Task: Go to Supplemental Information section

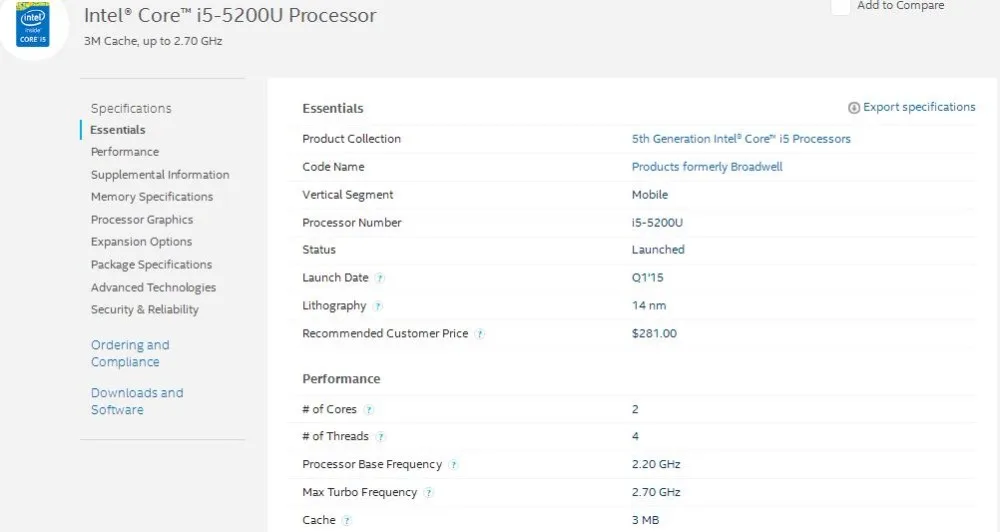Action: tap(160, 174)
